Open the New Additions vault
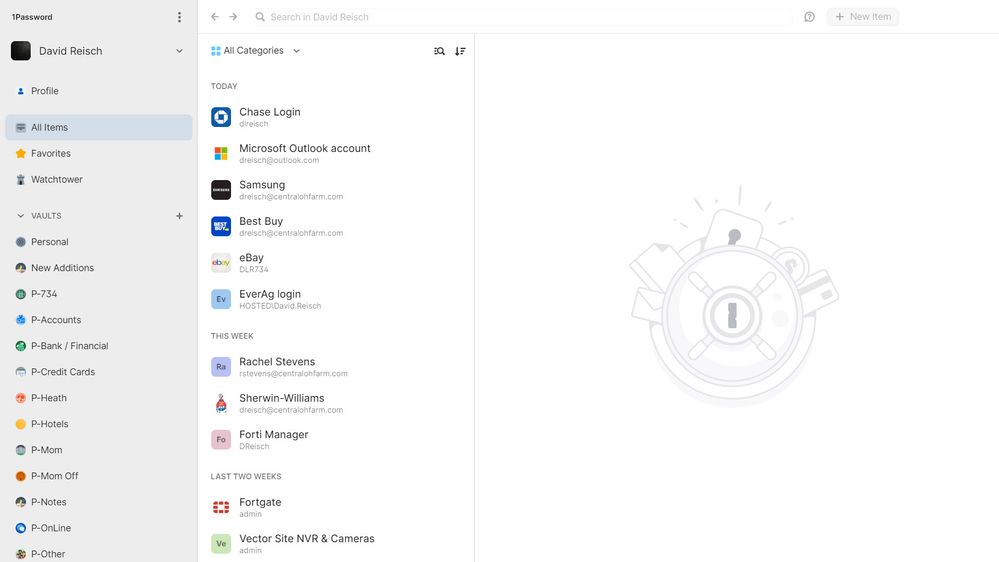This screenshot has width=999, height=562. coord(99,268)
